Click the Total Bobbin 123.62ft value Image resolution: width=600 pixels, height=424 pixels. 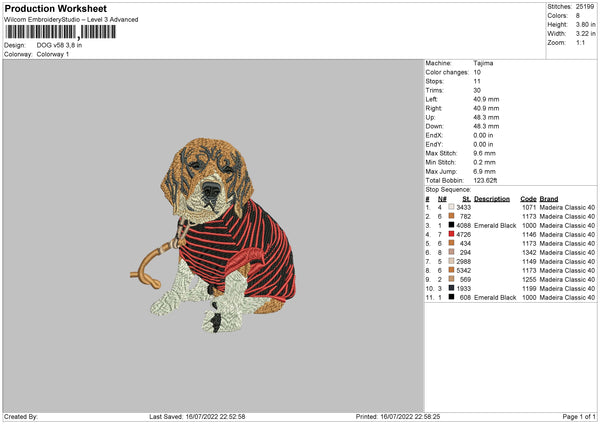(x=486, y=178)
